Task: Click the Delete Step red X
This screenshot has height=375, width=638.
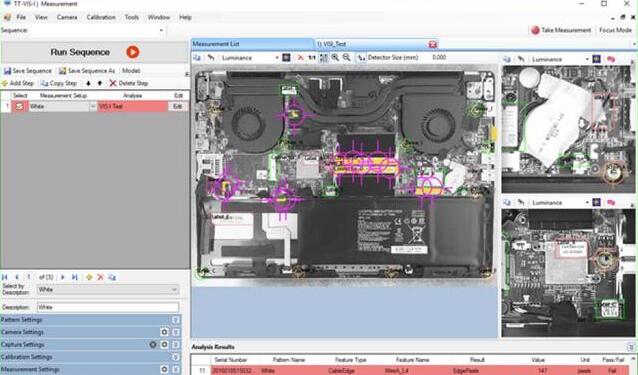Action: coord(113,83)
